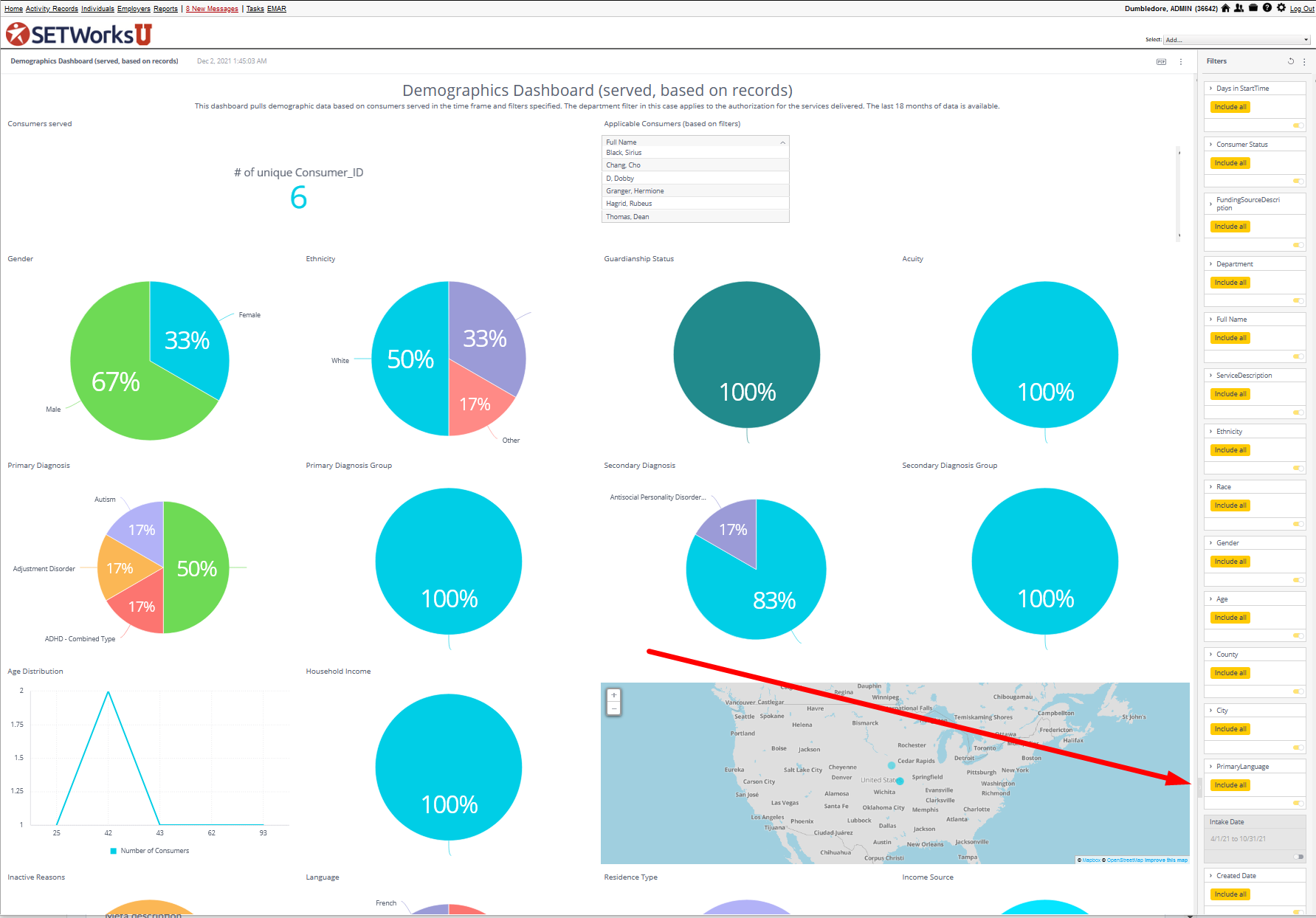Open the 8 New Messages link
The width and height of the screenshot is (1316, 918).
(212, 9)
